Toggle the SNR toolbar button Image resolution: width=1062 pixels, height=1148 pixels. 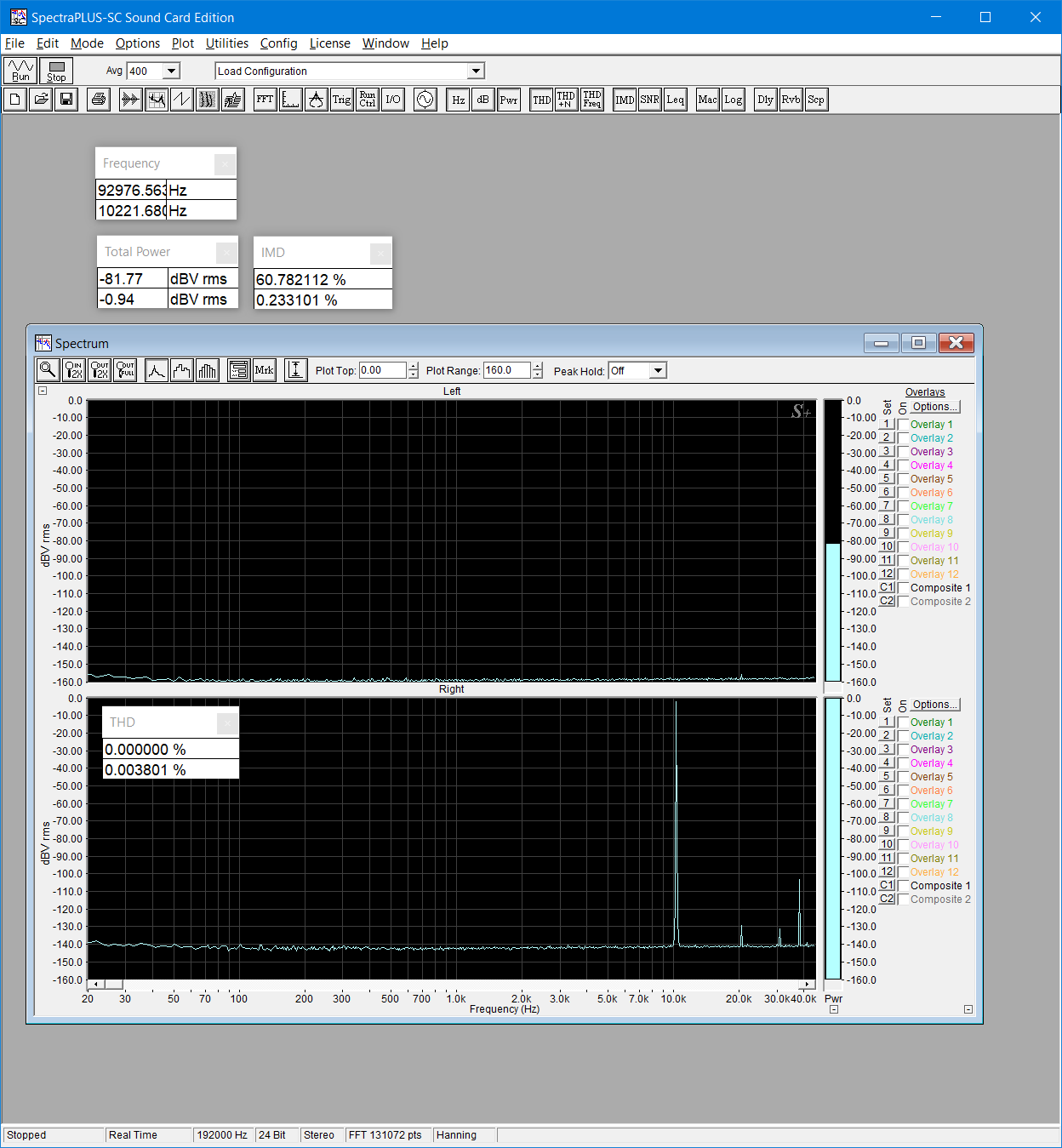[650, 100]
